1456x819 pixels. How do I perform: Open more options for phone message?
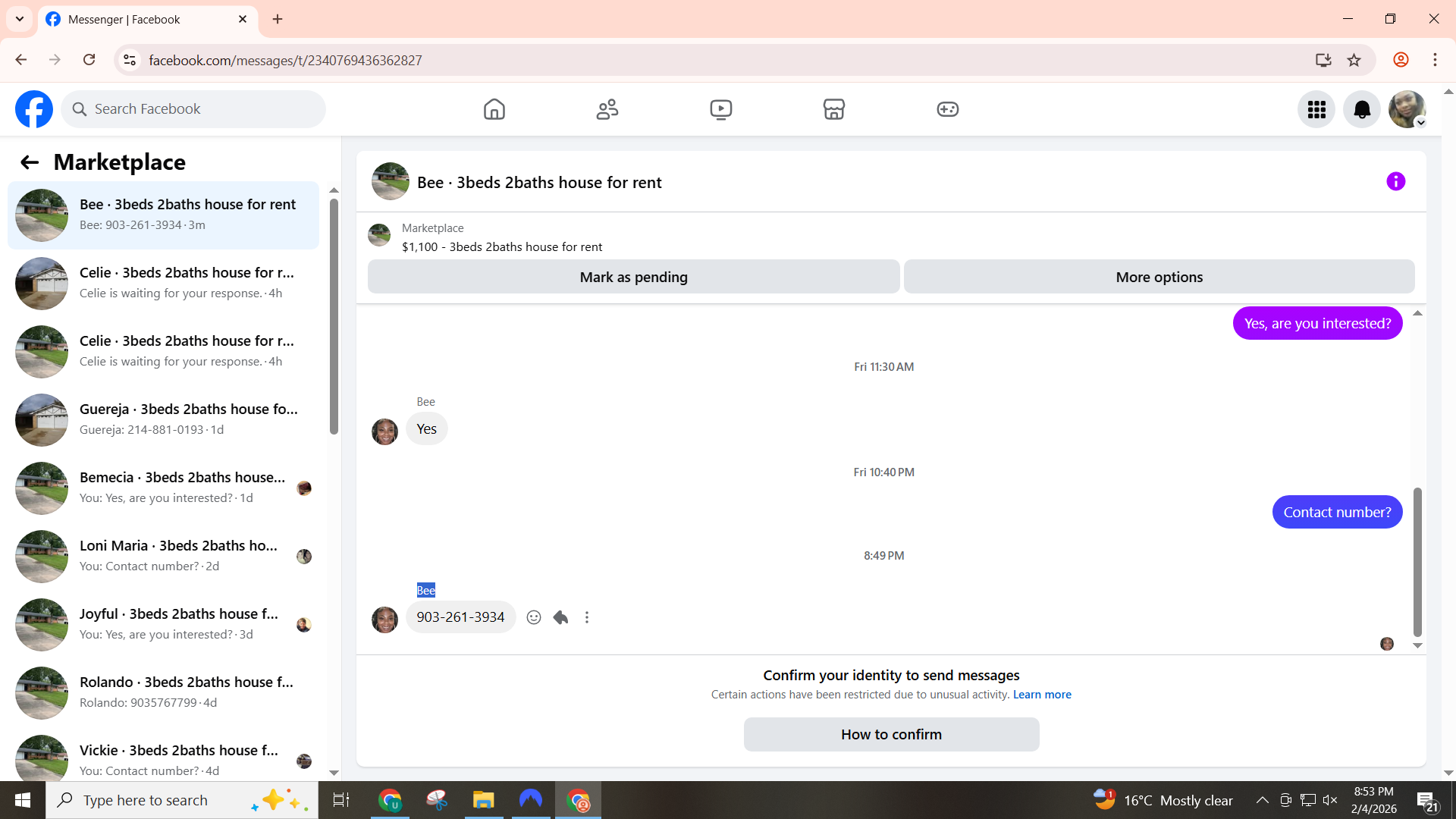[587, 617]
